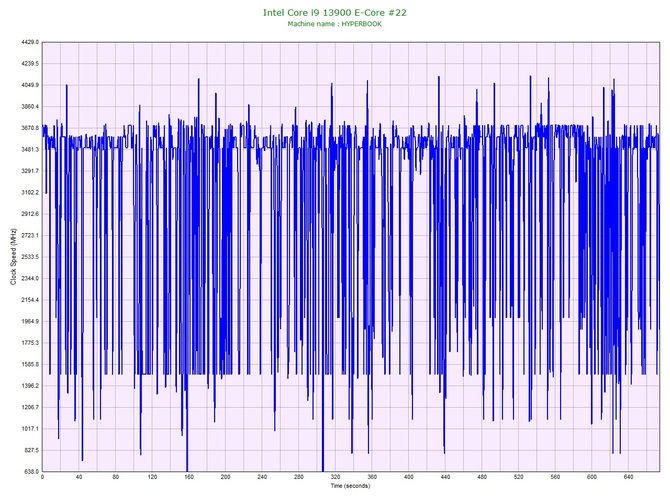Click the 80 seconds tick label

coord(116,477)
